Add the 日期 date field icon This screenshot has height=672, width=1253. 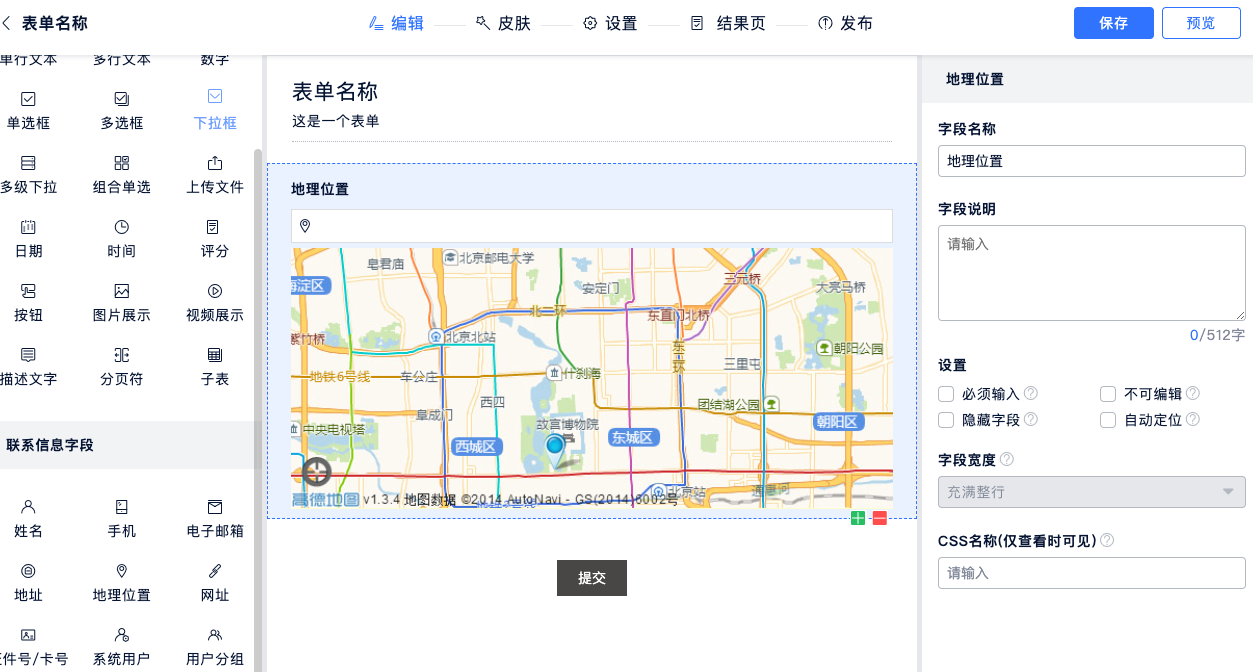tap(28, 227)
